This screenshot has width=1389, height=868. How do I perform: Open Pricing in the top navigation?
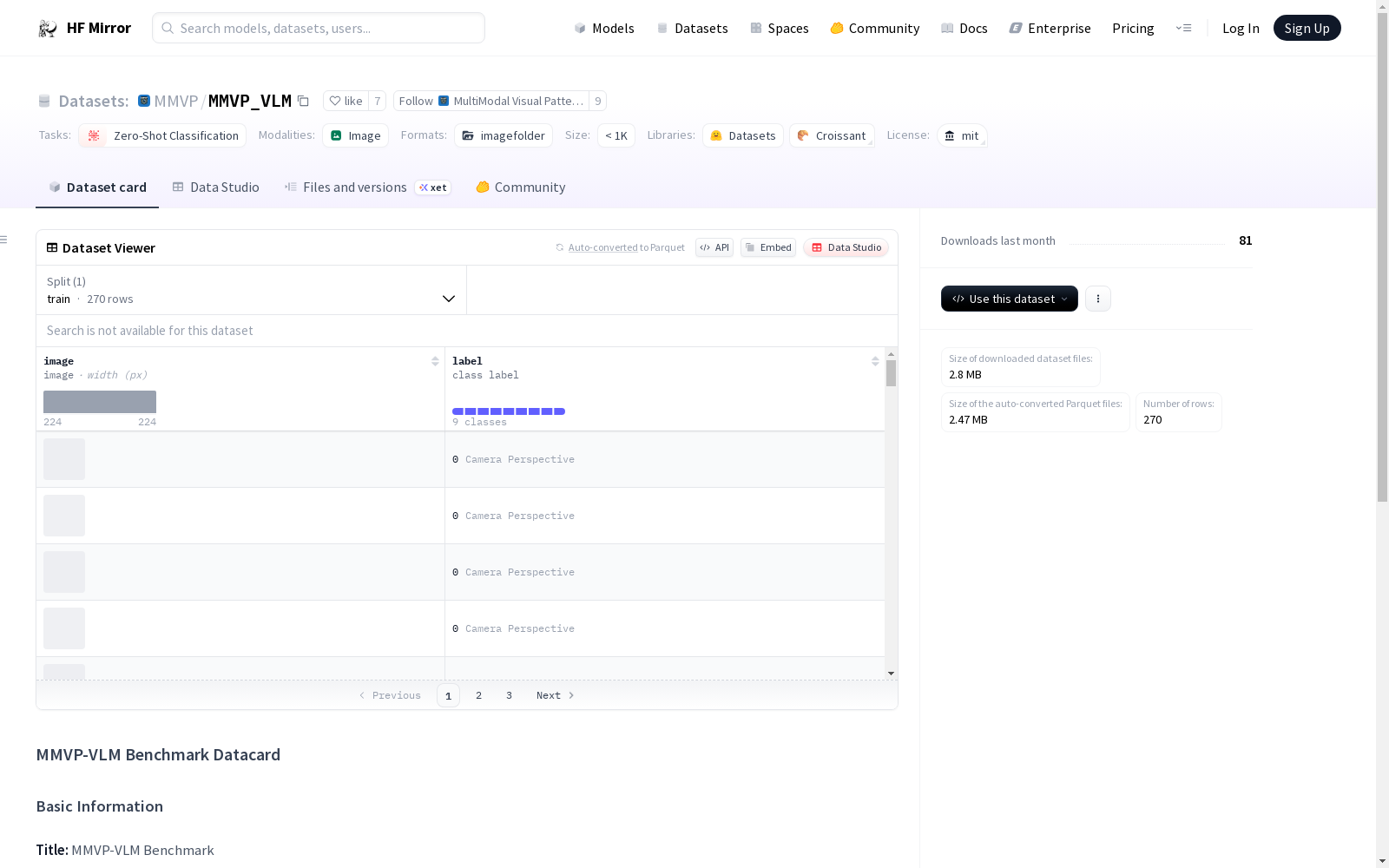tap(1133, 28)
